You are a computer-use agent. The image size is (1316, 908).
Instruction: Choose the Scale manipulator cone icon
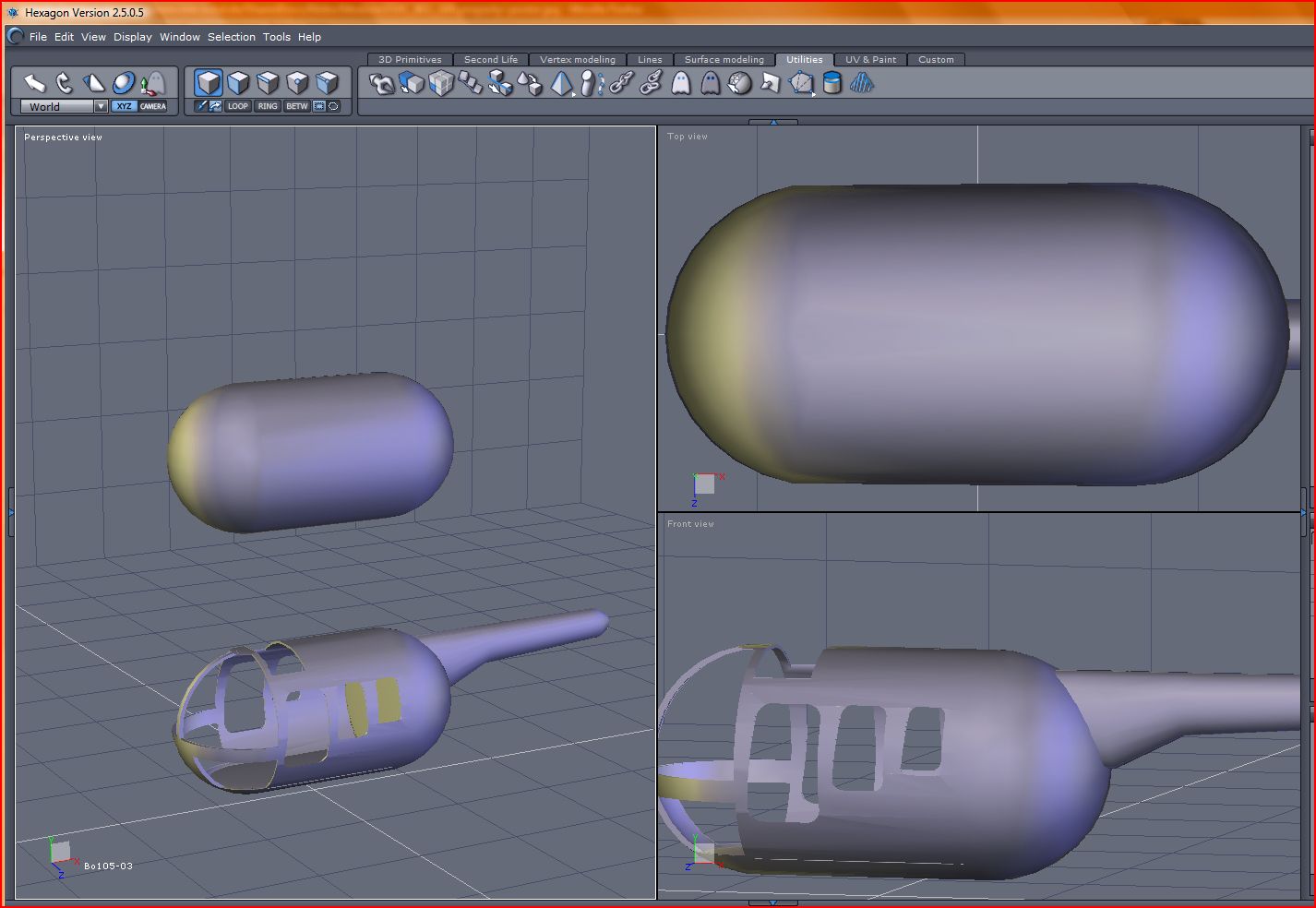point(93,83)
